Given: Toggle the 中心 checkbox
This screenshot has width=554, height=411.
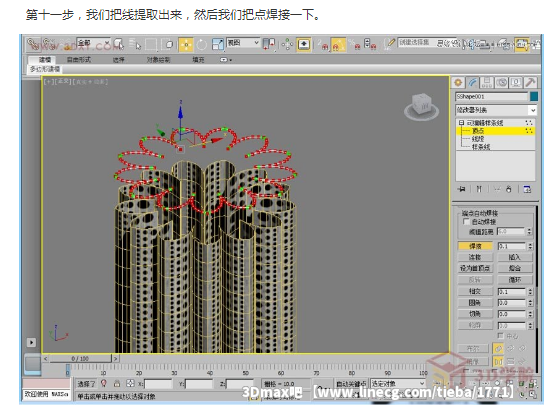Looking at the screenshot, I should pyautogui.click(x=500, y=335).
